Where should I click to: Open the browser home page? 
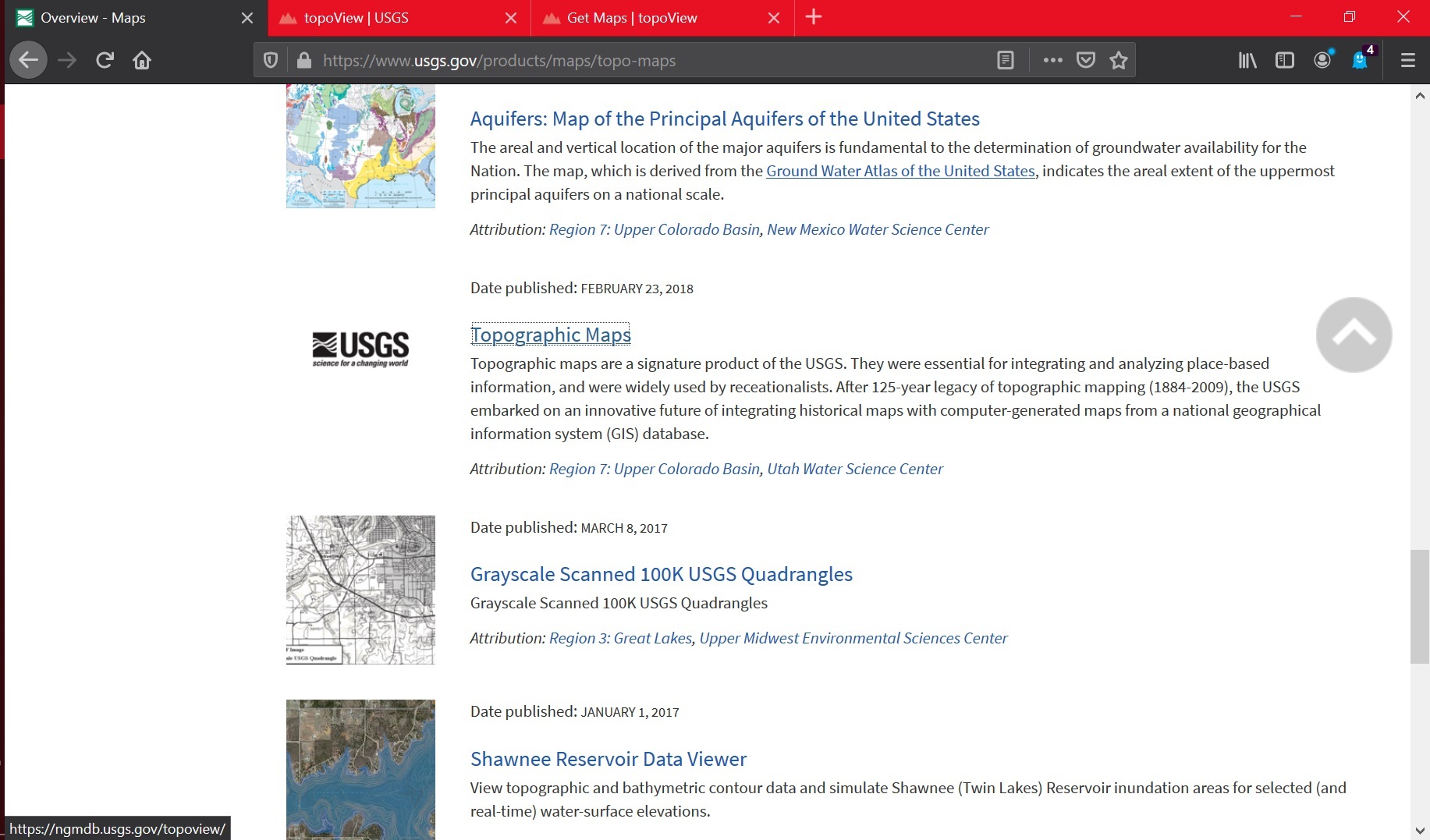(x=142, y=59)
